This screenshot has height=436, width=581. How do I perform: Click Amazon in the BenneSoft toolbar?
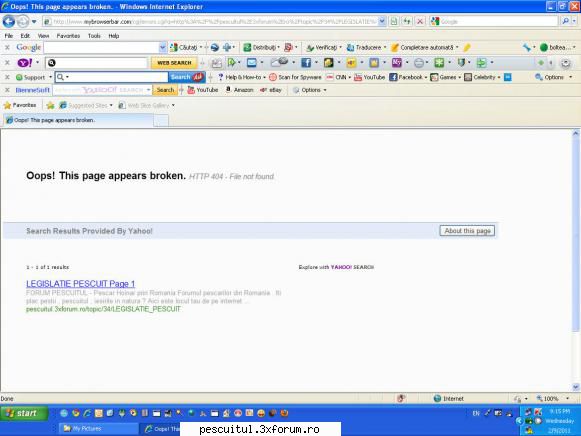coord(239,90)
